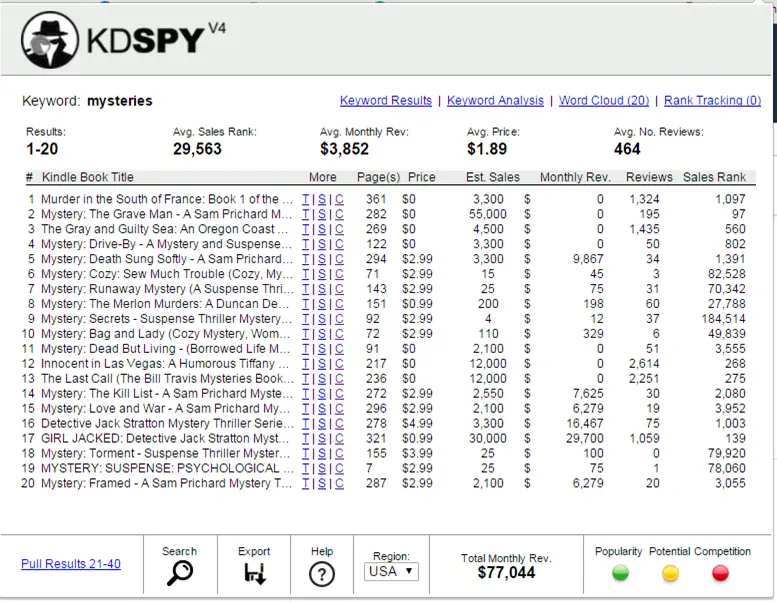Sort by Page(s) column header
The width and height of the screenshot is (777, 603).
(x=378, y=177)
